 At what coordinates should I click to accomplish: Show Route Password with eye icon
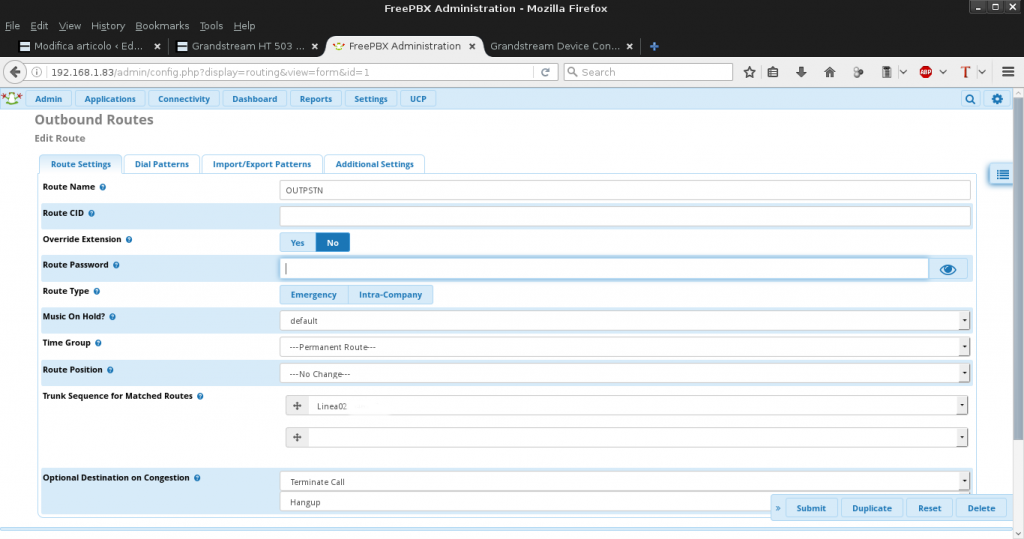(948, 269)
